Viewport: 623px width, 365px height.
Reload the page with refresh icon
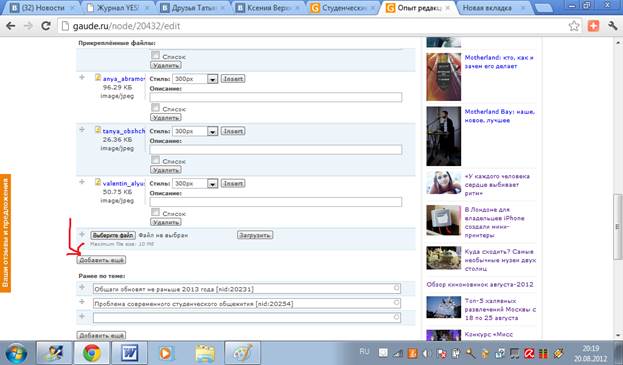click(x=46, y=26)
